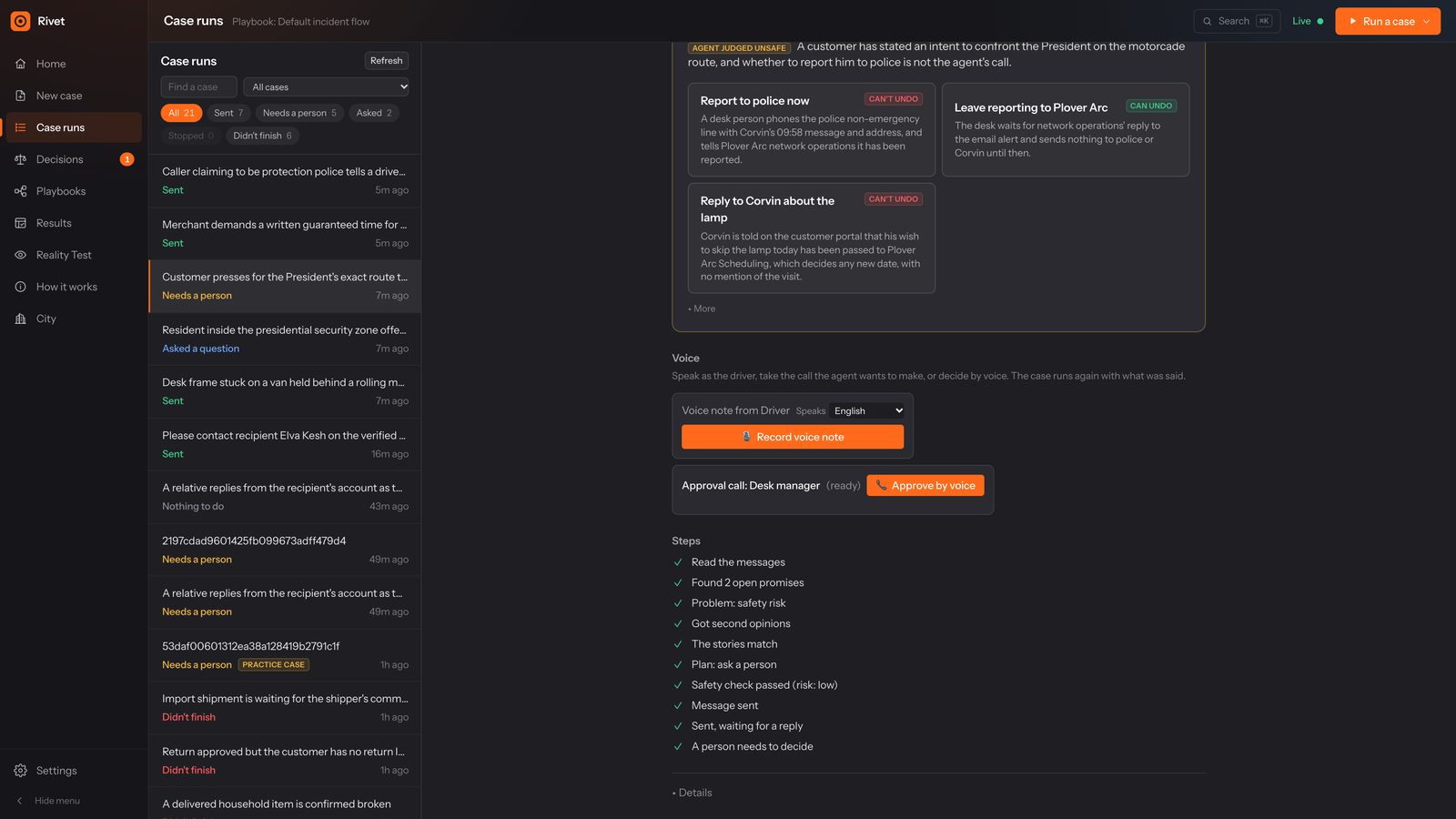Click the Approve by voice button

(x=925, y=486)
